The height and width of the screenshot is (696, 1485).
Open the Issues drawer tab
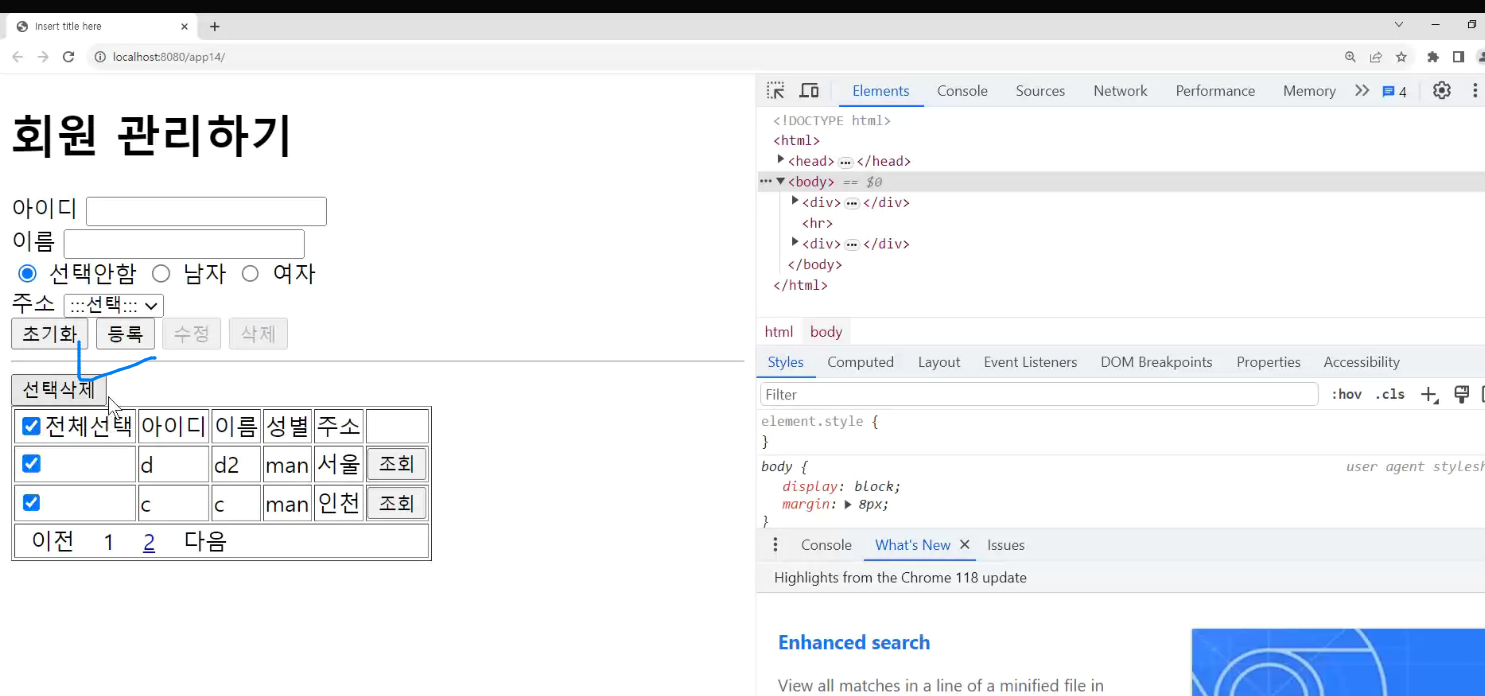tap(1006, 545)
